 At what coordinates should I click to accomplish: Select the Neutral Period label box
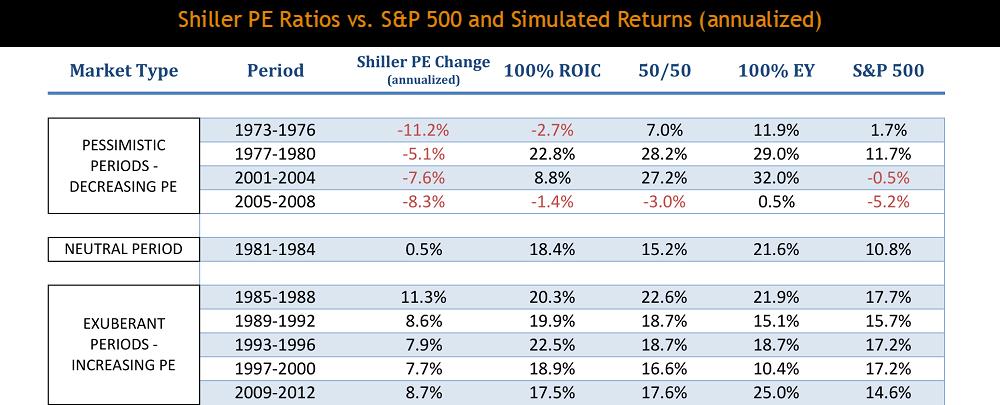point(124,248)
